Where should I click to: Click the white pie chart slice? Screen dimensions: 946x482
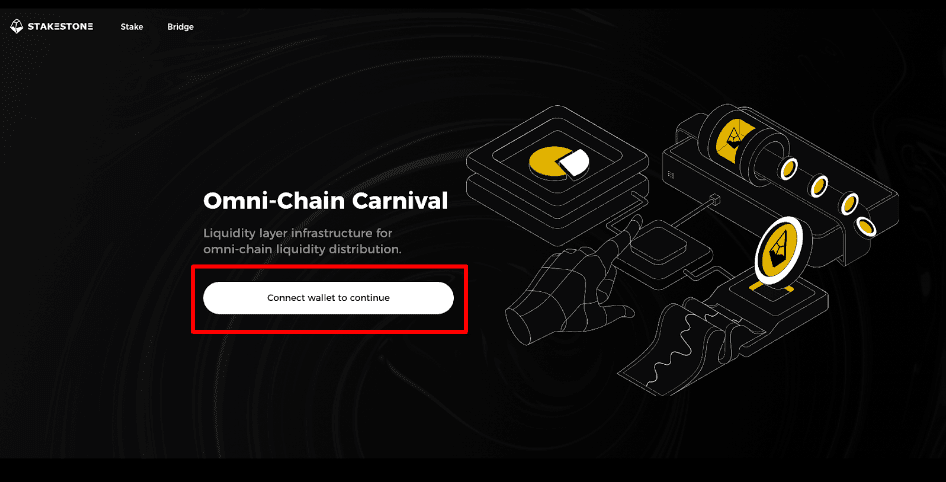(x=573, y=163)
